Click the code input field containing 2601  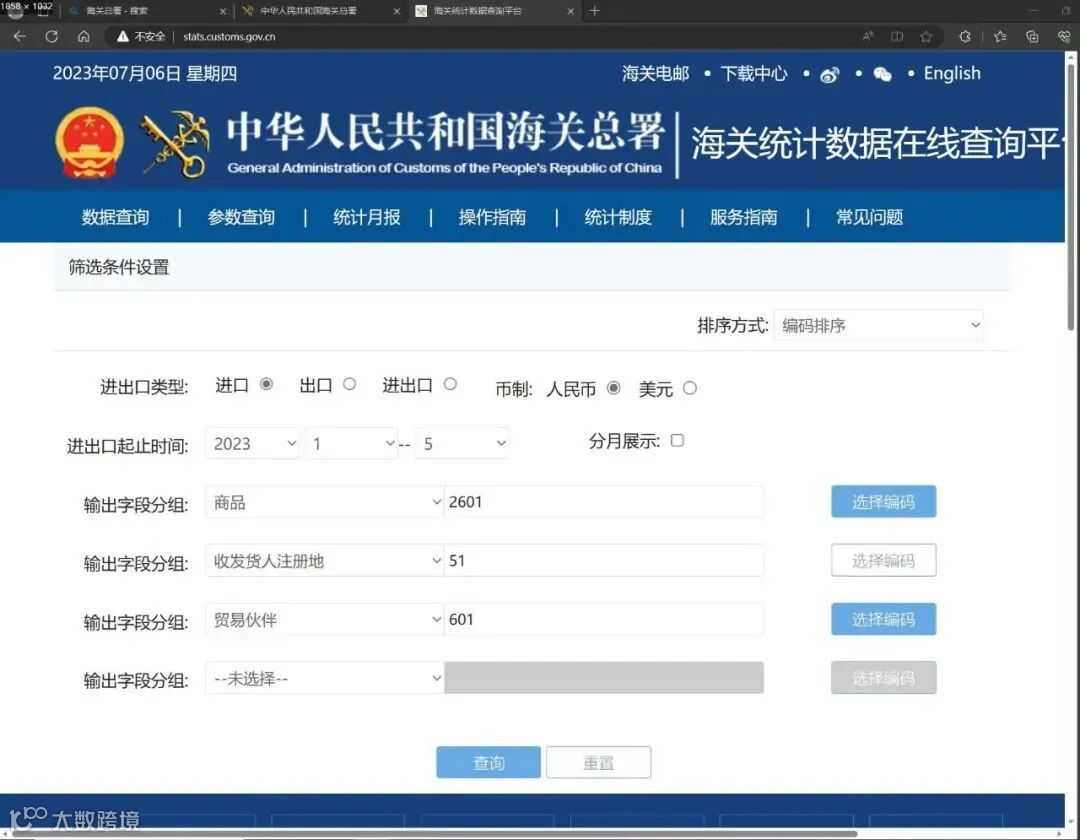coord(604,502)
